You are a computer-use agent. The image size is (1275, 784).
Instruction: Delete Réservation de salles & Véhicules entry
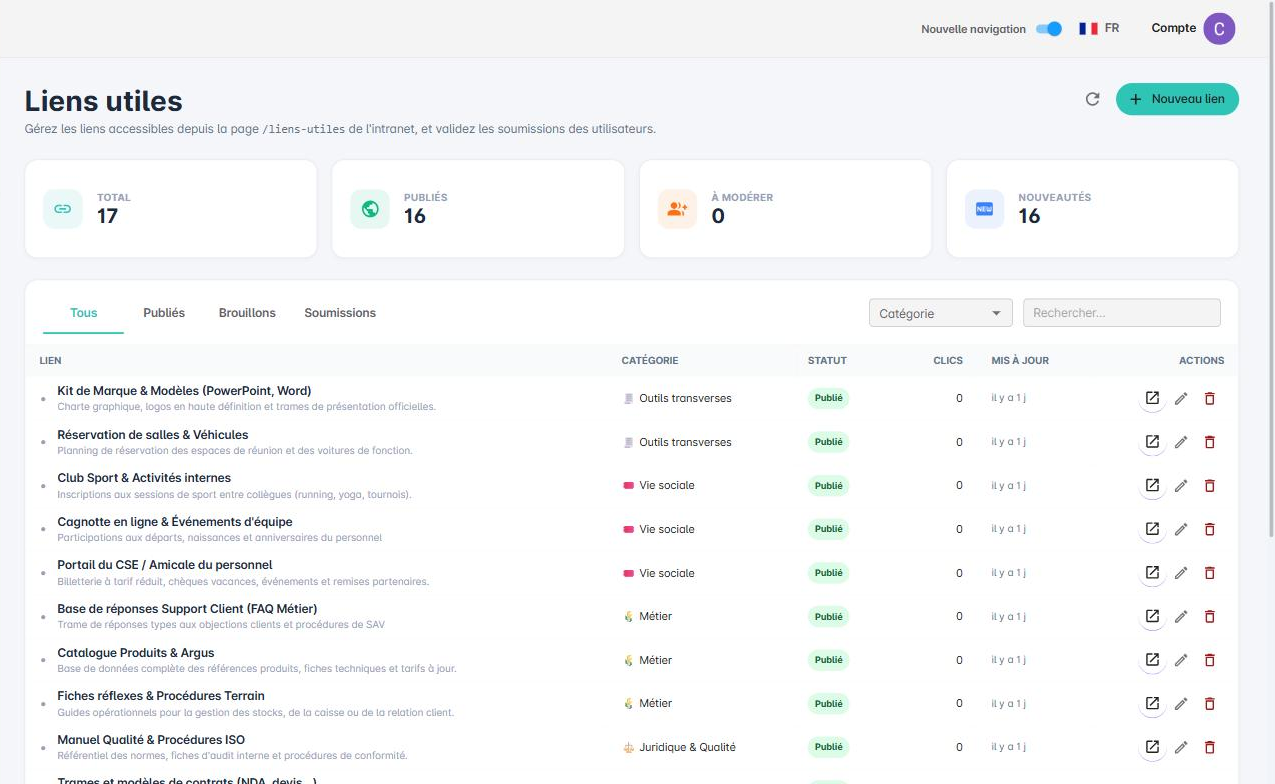1209,442
